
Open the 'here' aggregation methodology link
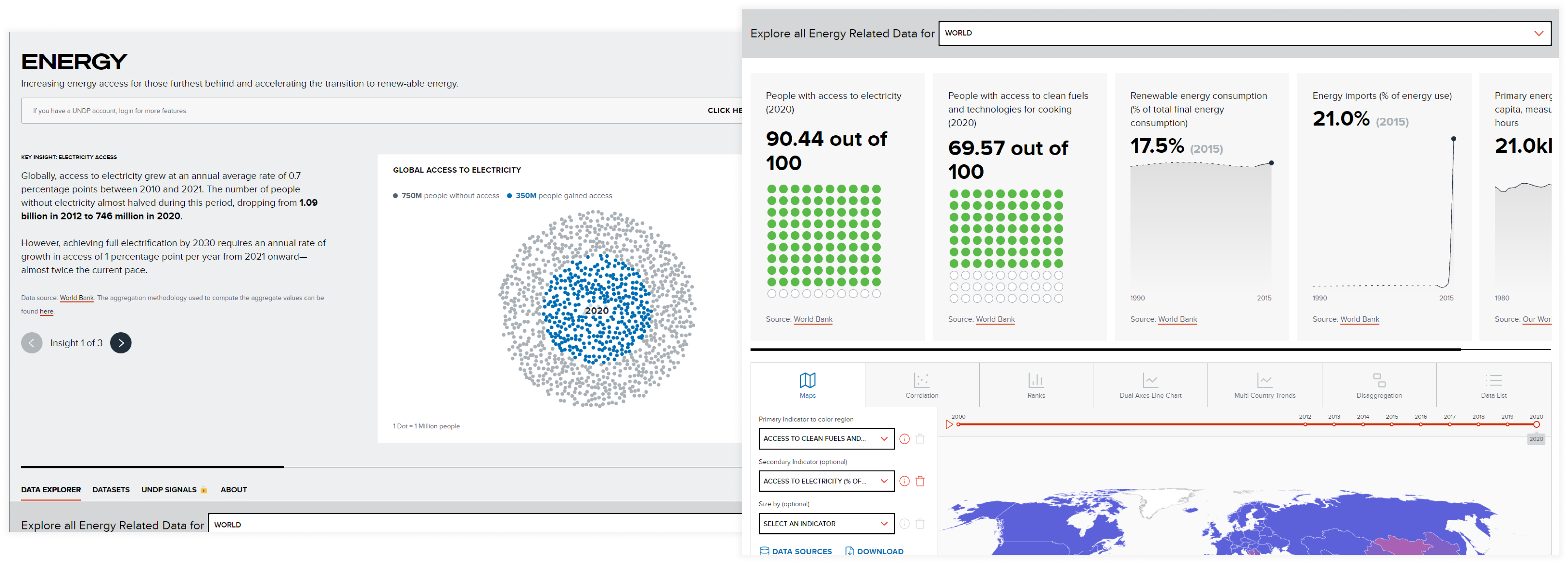47,311
